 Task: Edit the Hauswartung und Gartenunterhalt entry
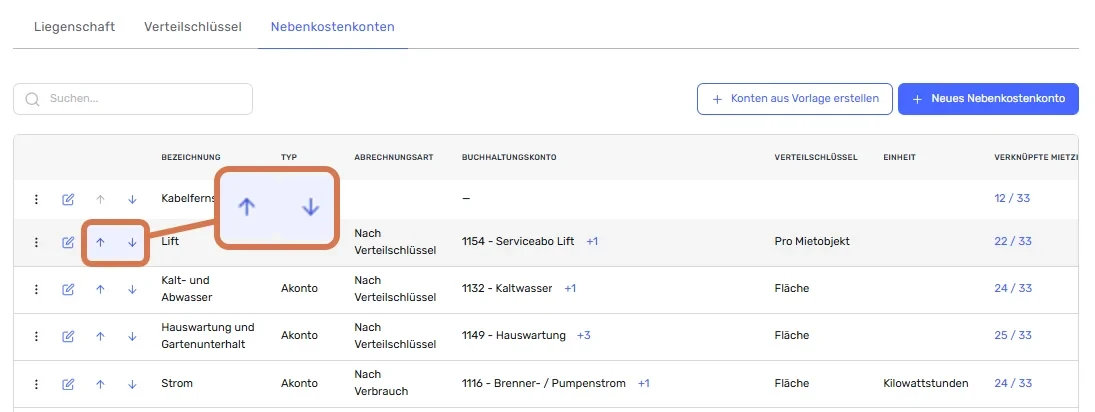pyautogui.click(x=68, y=337)
